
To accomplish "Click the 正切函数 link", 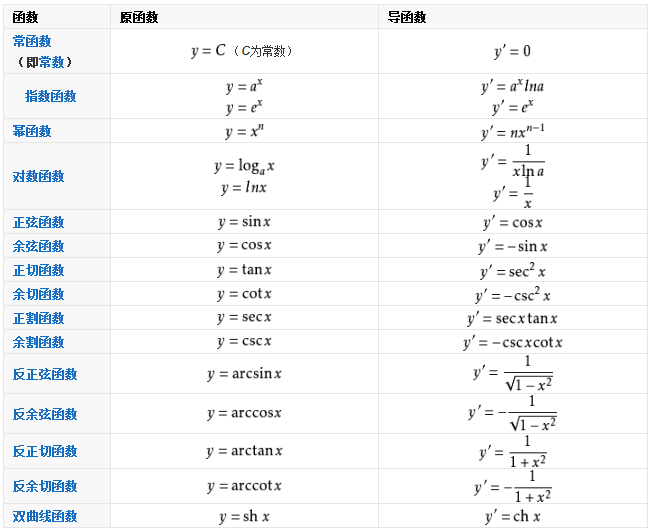I will (38, 270).
